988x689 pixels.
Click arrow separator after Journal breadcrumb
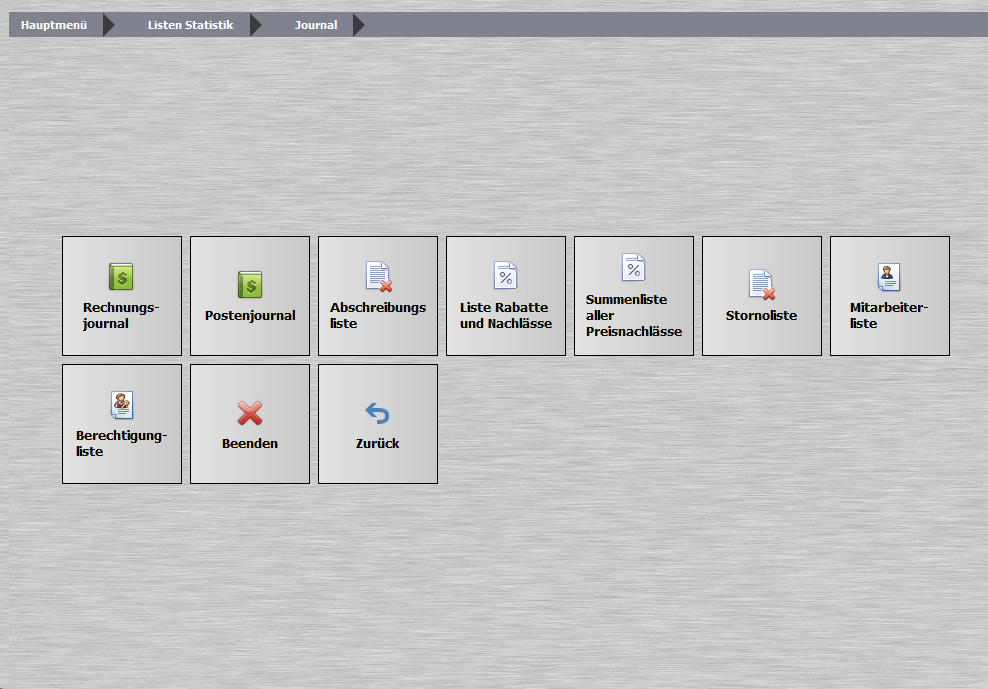click(x=359, y=25)
